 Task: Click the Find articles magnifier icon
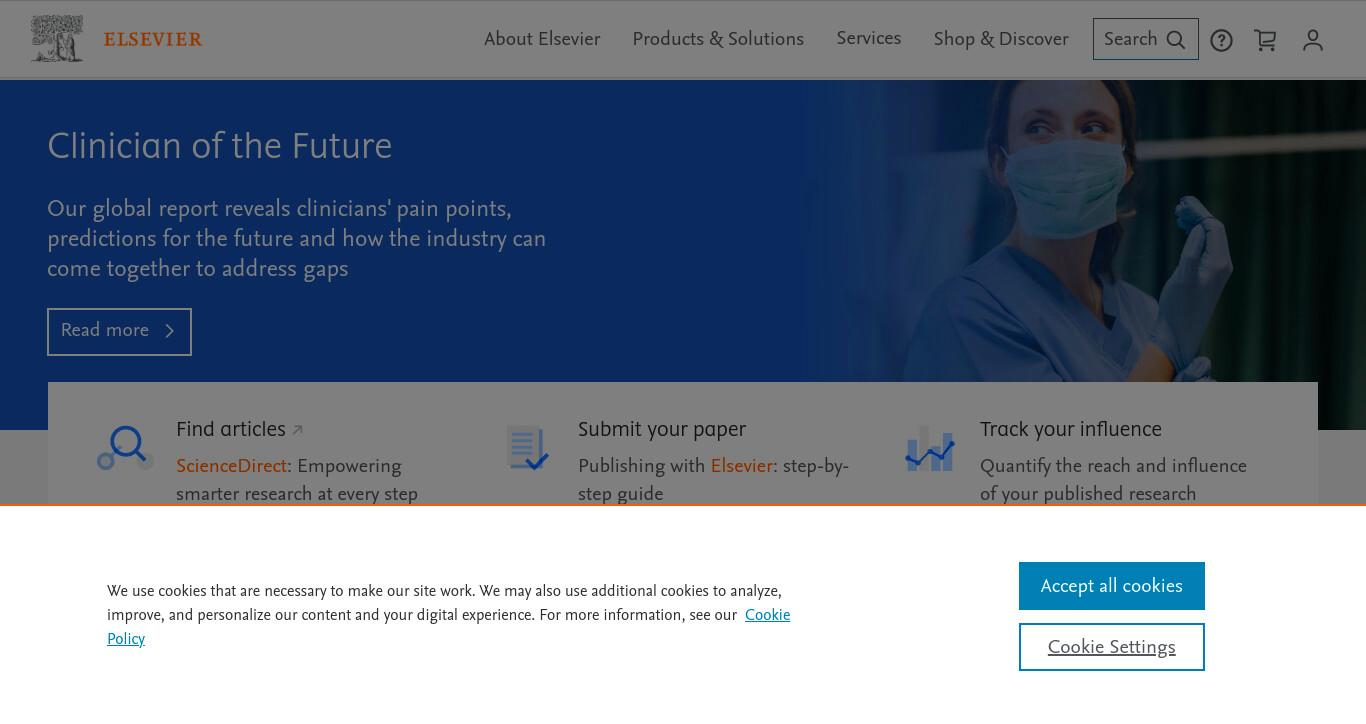coord(125,448)
